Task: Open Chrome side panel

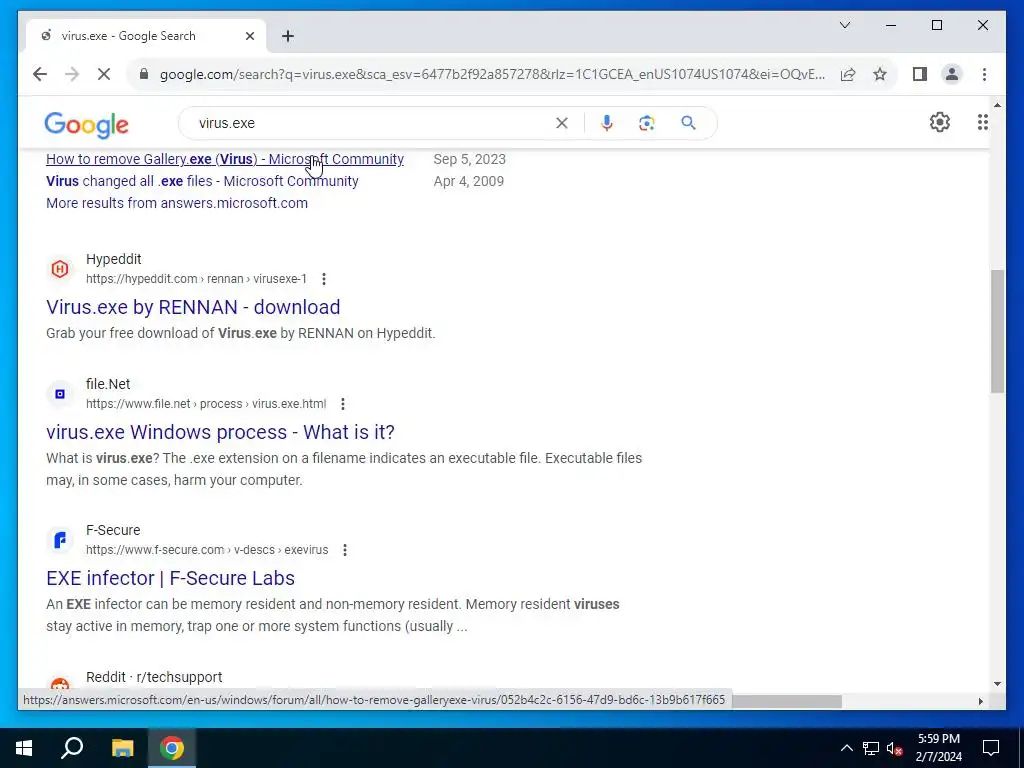Action: [920, 74]
